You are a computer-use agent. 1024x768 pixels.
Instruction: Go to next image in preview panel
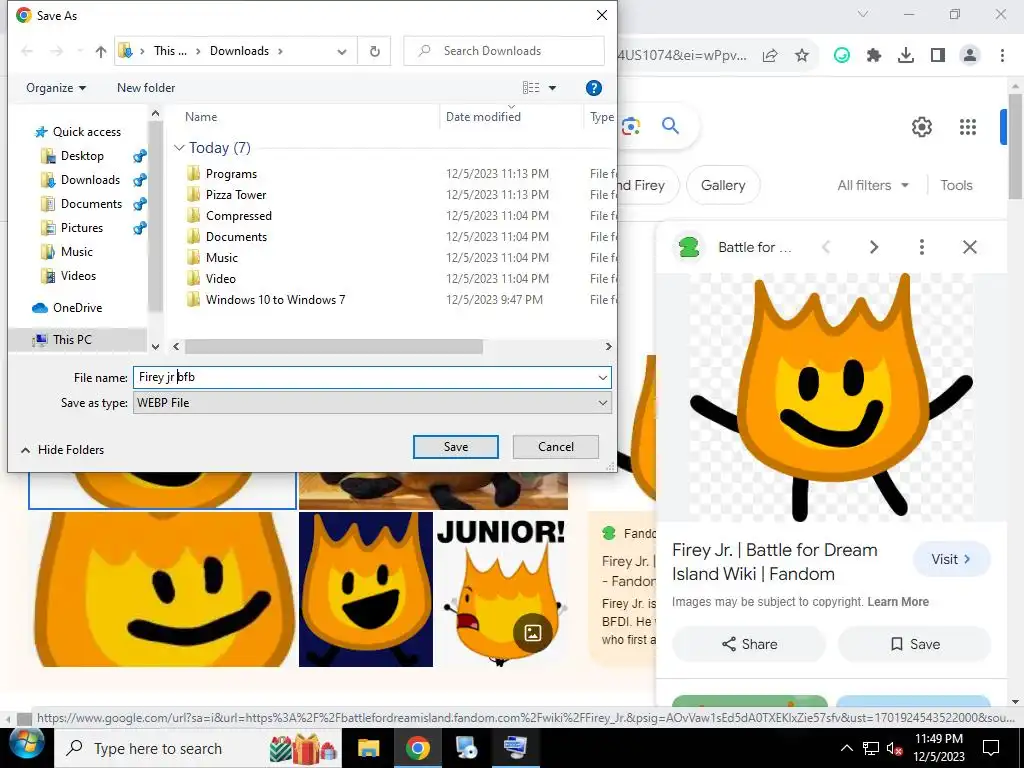874,247
